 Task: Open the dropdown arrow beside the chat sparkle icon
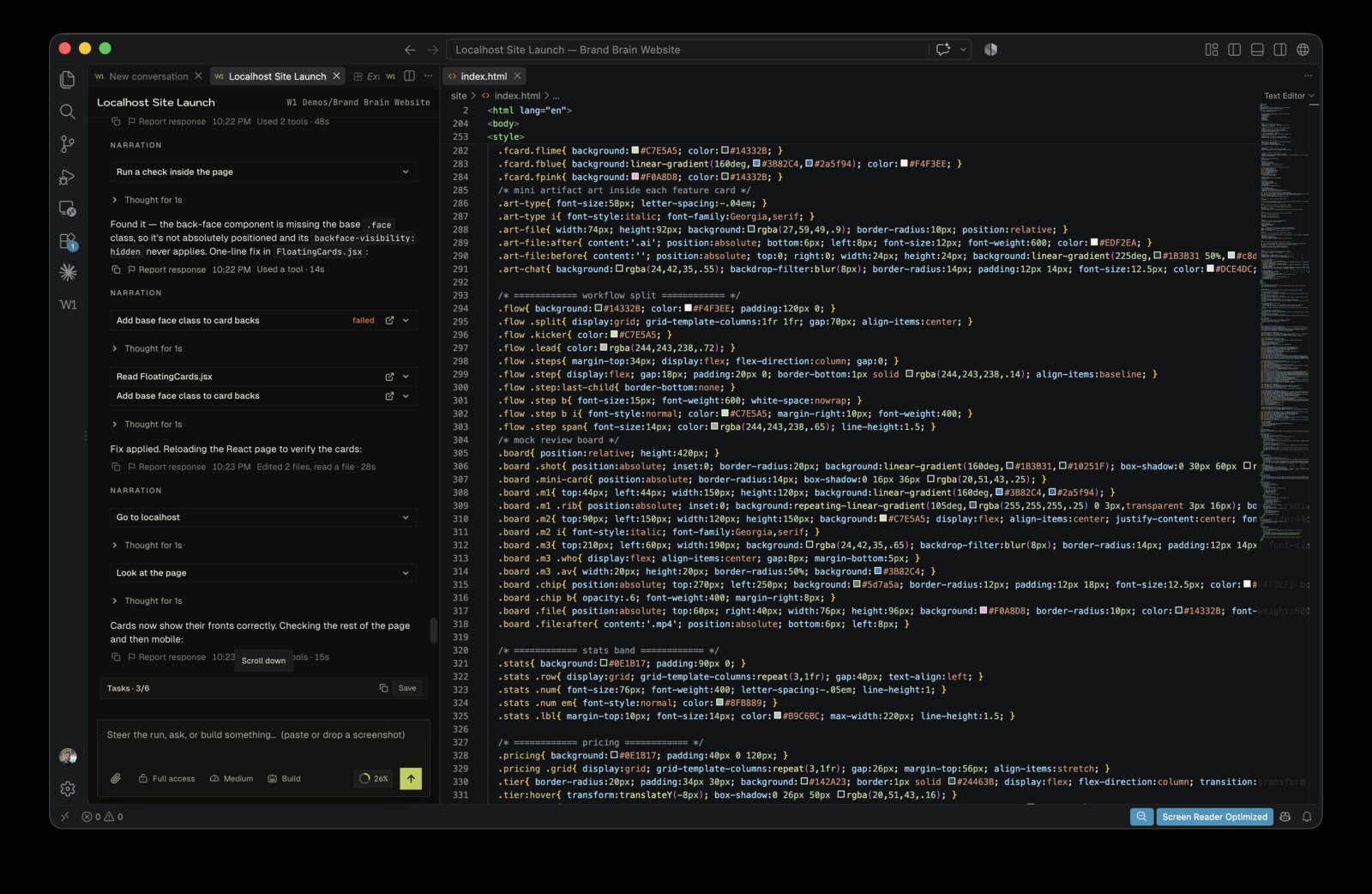tap(963, 50)
